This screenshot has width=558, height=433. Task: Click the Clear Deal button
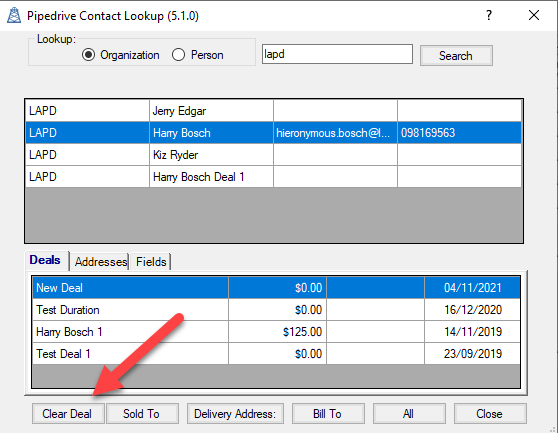(68, 414)
